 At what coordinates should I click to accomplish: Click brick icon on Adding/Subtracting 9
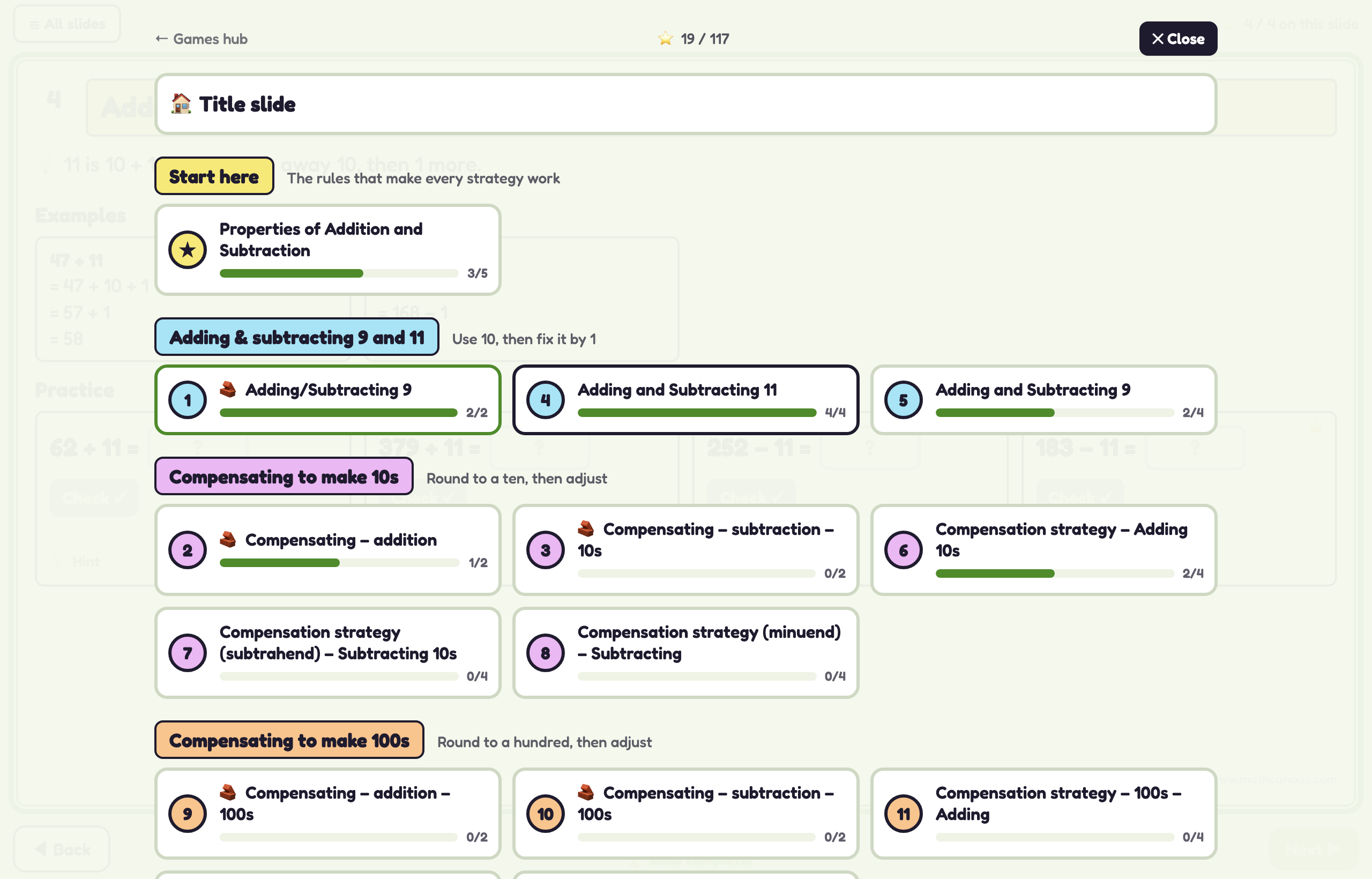click(x=228, y=389)
